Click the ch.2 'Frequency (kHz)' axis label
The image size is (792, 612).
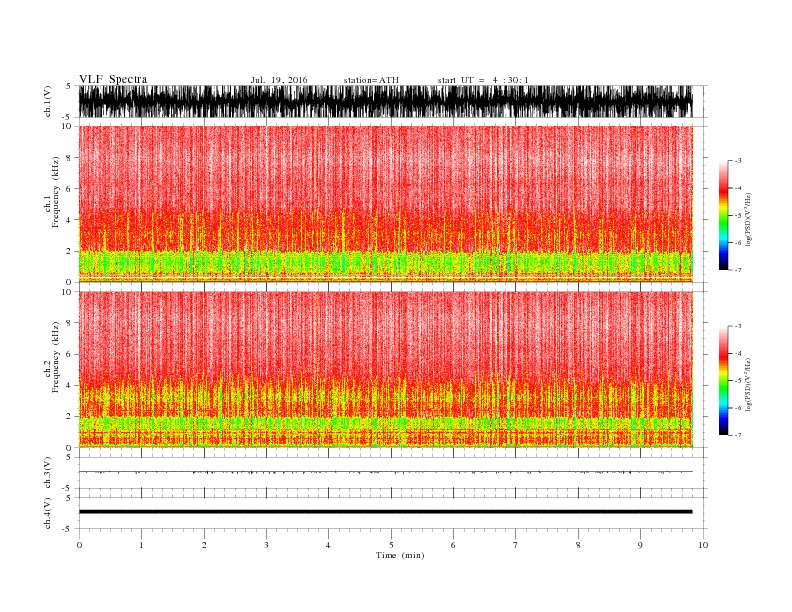[55, 358]
